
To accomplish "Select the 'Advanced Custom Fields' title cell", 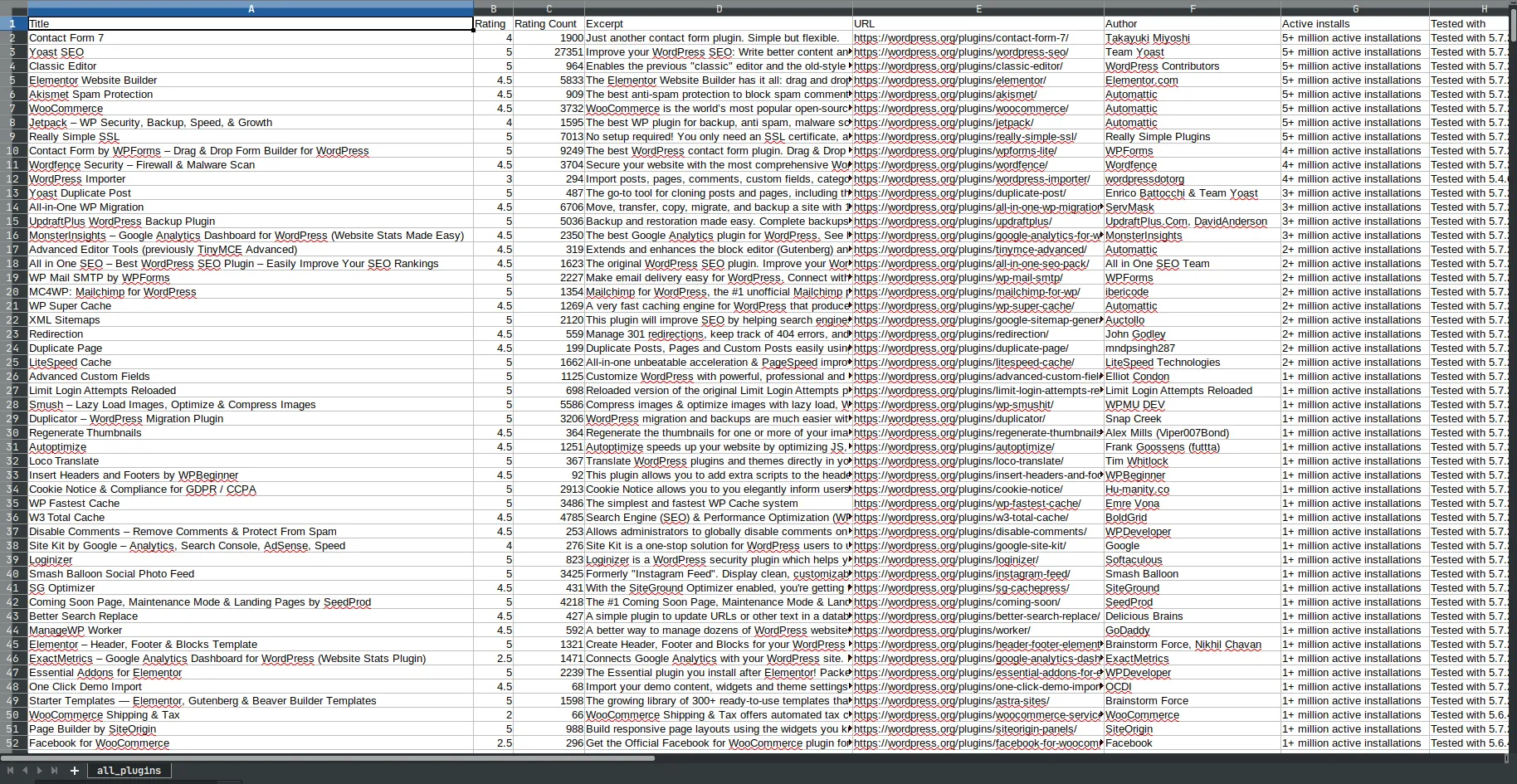I will click(x=251, y=377).
